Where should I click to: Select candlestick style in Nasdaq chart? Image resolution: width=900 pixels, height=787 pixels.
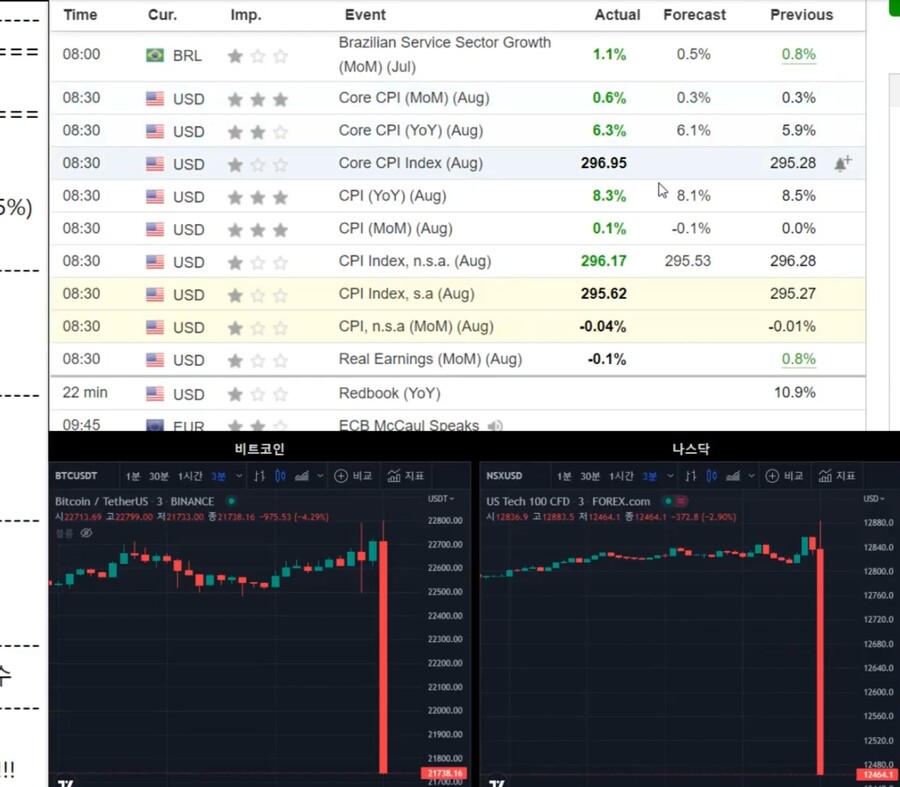point(711,476)
